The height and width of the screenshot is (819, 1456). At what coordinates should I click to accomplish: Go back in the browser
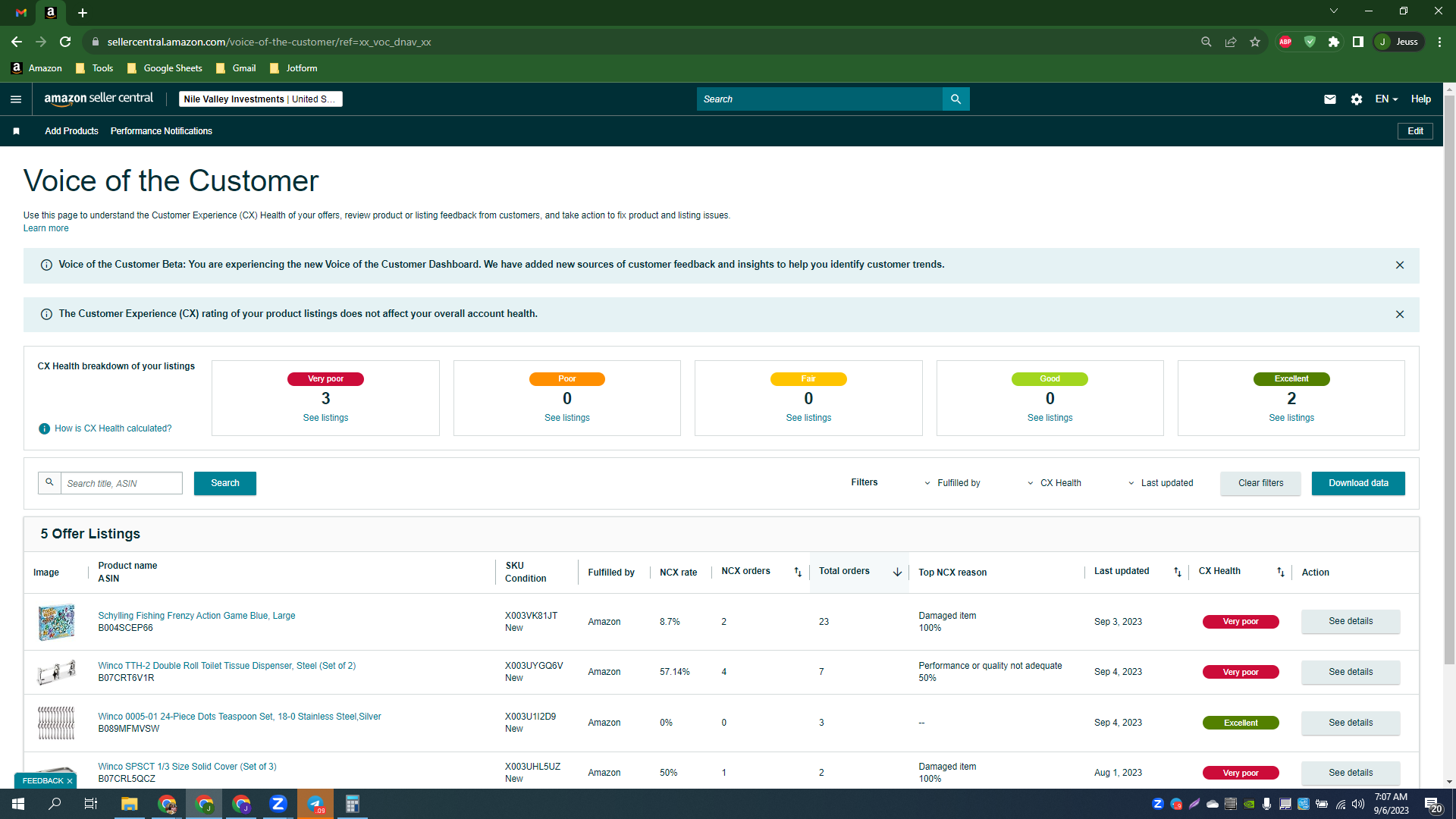[17, 42]
